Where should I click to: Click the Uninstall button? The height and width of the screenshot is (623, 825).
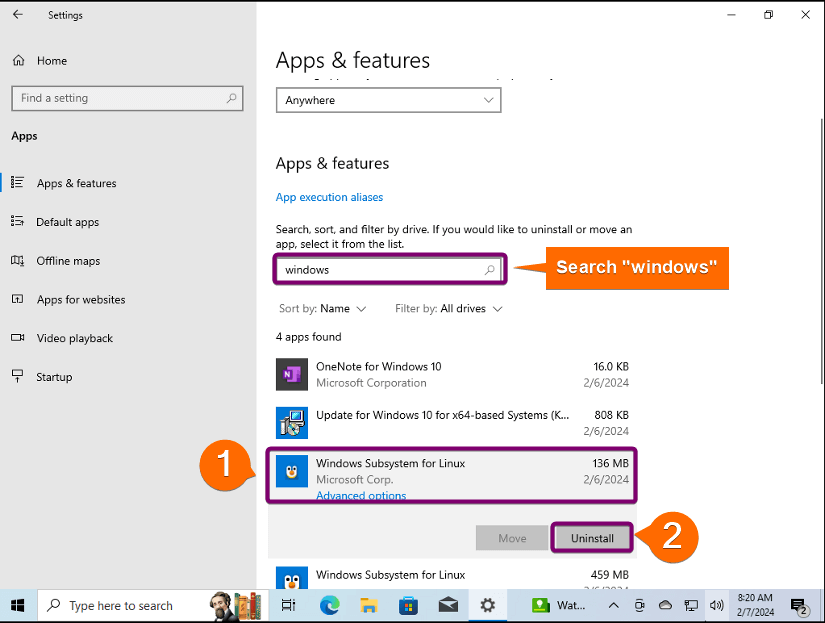592,538
